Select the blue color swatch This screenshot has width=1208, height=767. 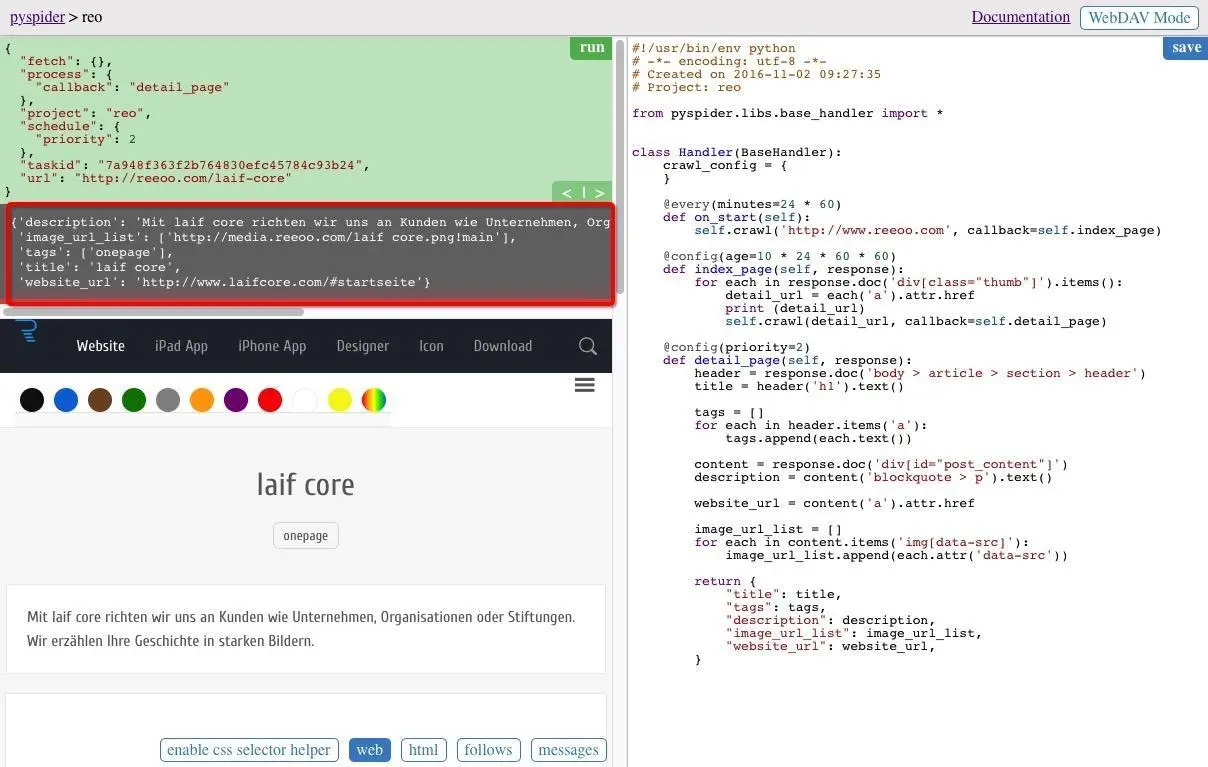[66, 400]
